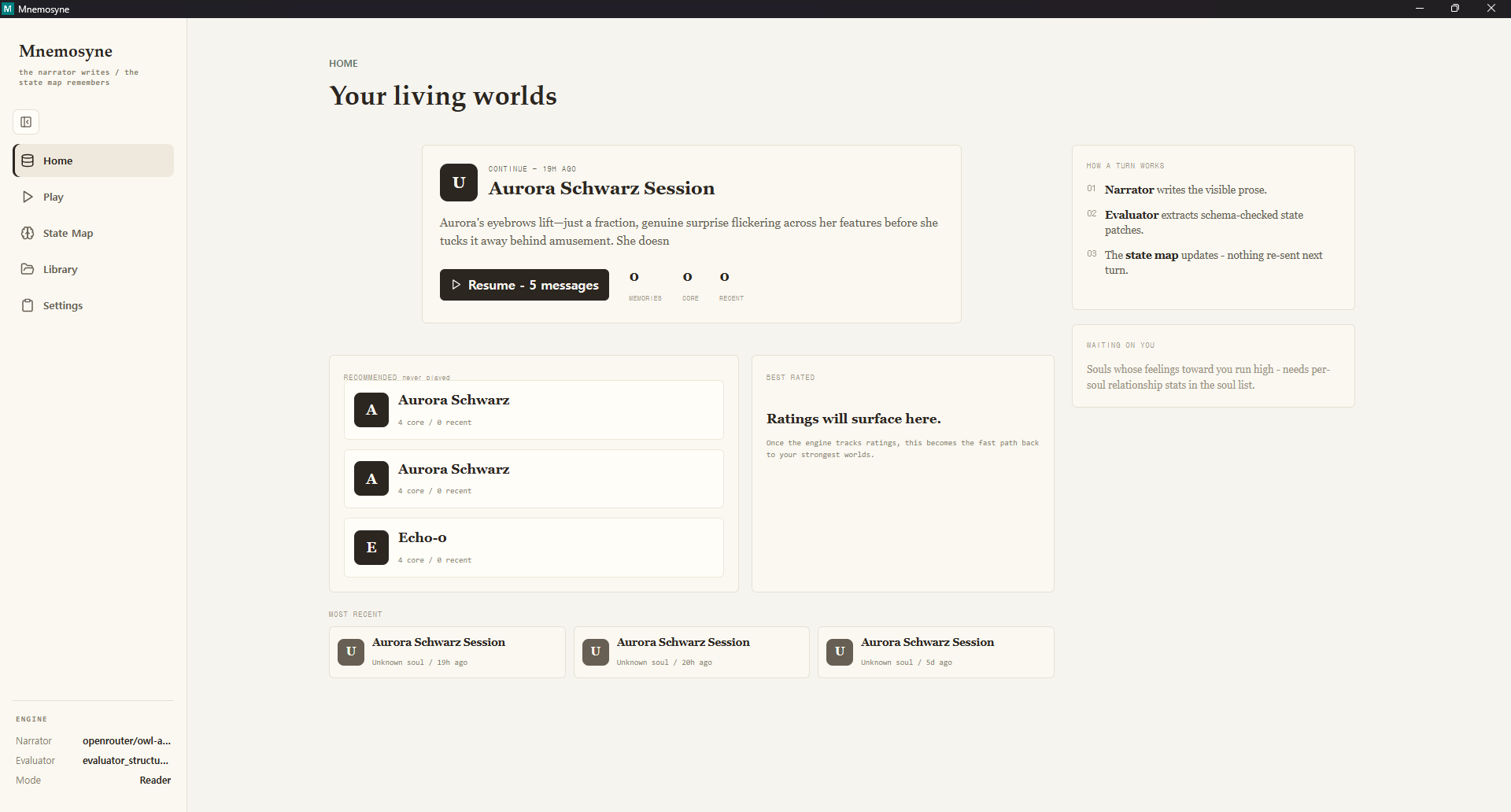
Task: Click the 'How a turn works' heading
Action: 1125,166
